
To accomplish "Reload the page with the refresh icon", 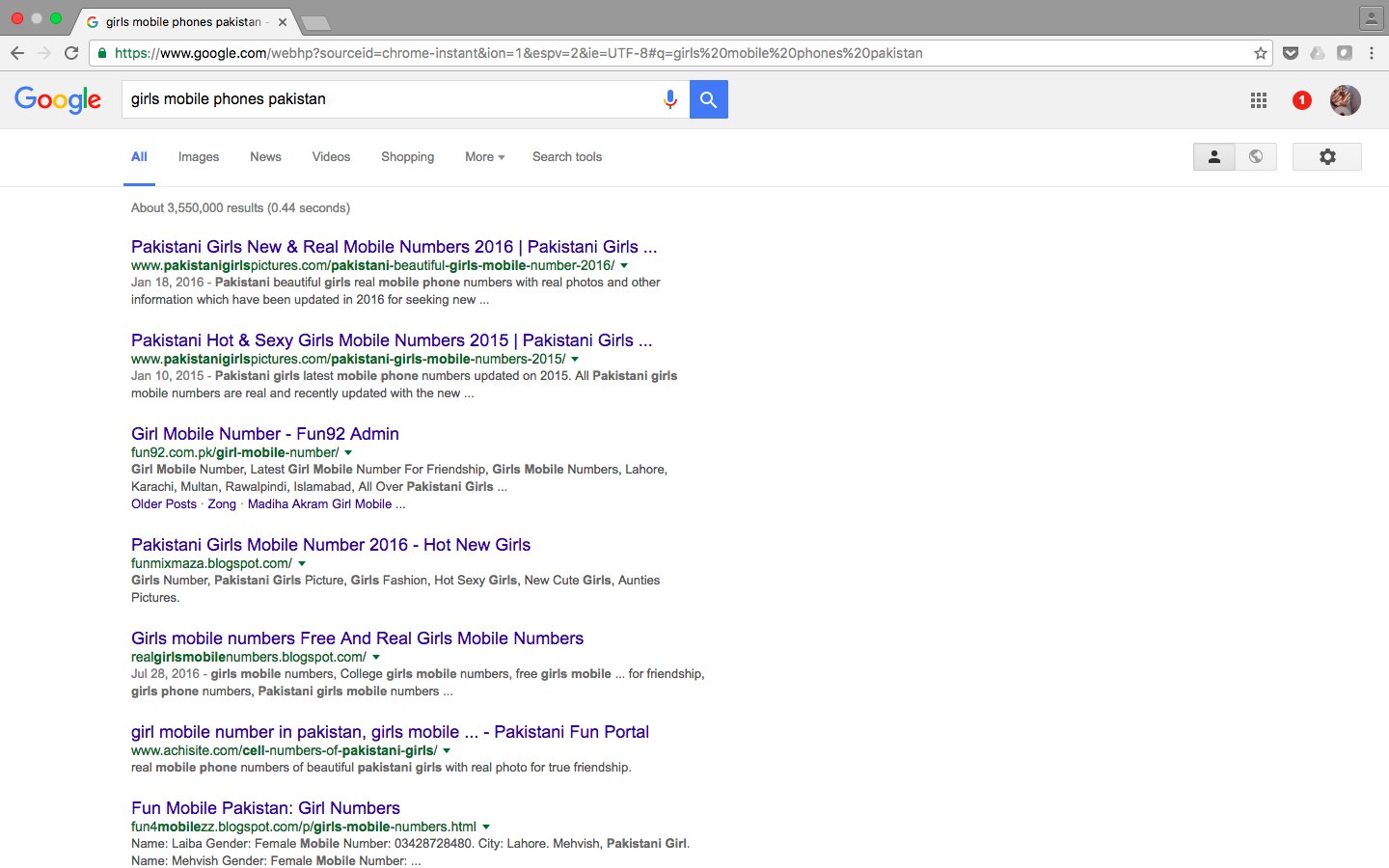I will [71, 53].
